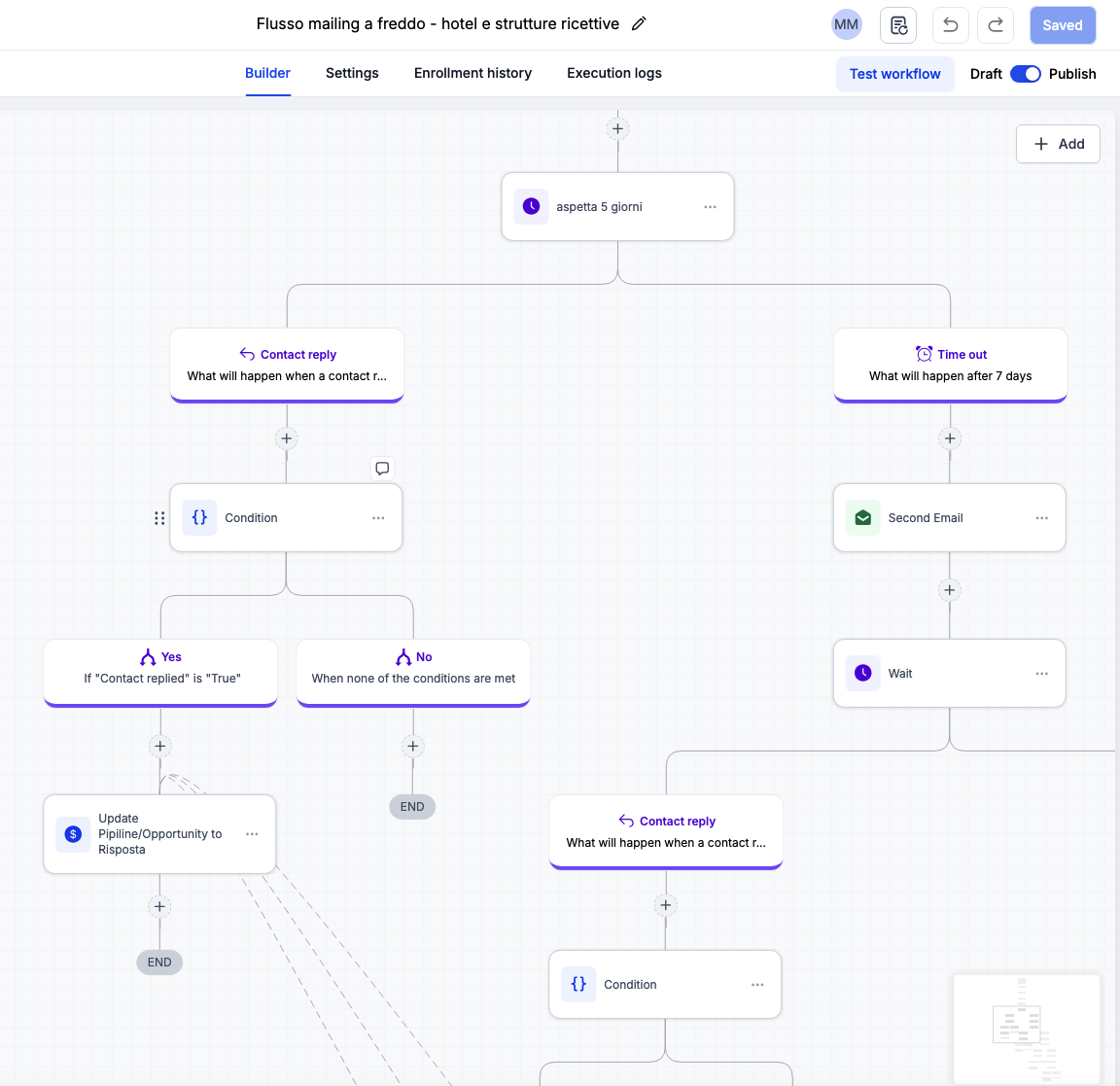Screen dimensions: 1120x1086
Task: Toggle the Draft/Publish switch
Action: pyautogui.click(x=1025, y=74)
